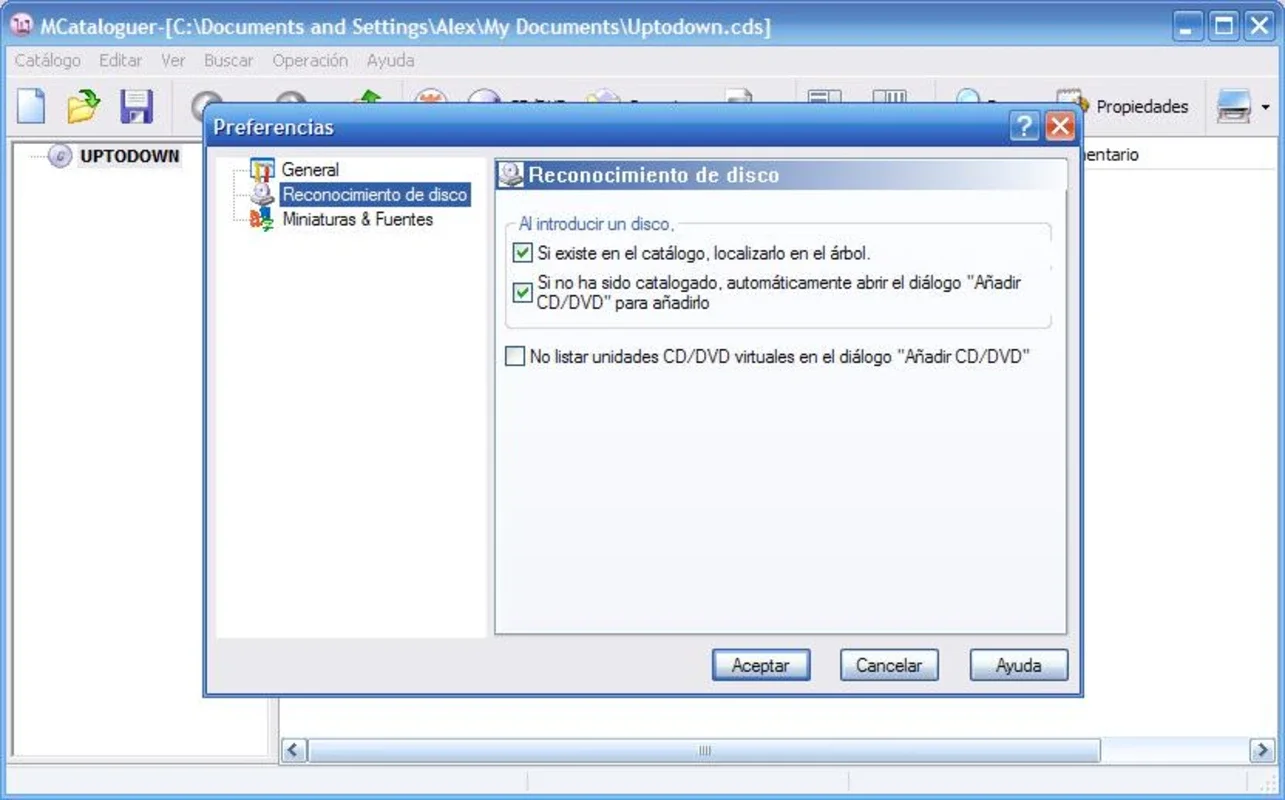The image size is (1285, 800).
Task: Click the Cancelar button
Action: [x=889, y=665]
